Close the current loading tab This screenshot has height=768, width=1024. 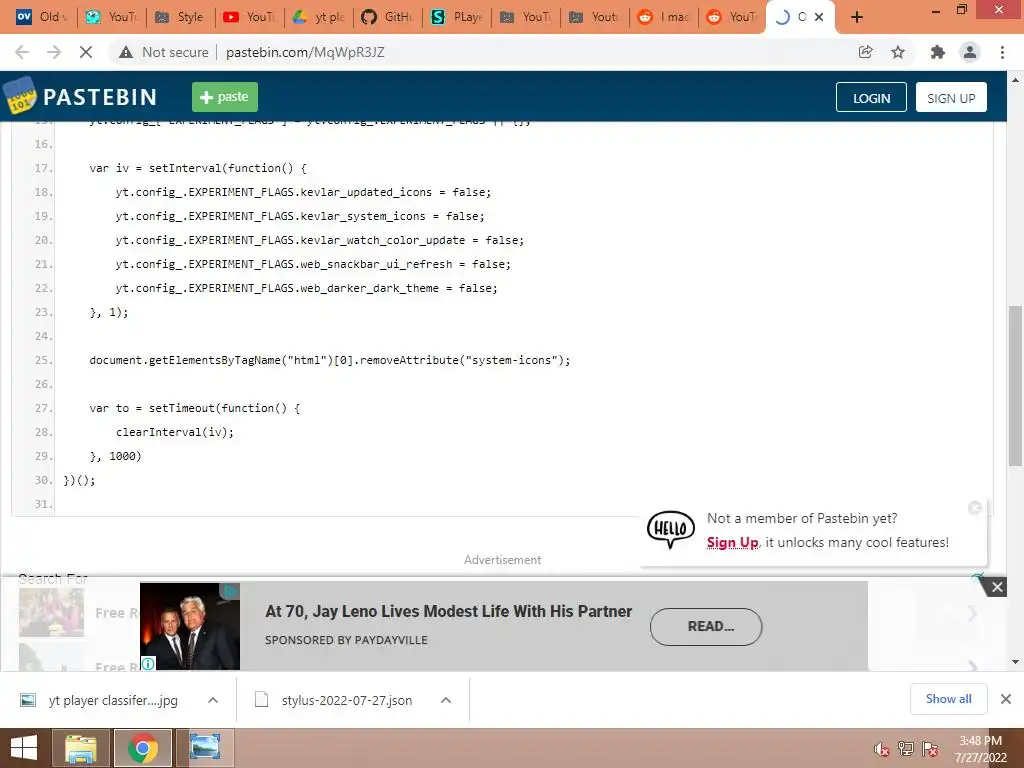[819, 17]
